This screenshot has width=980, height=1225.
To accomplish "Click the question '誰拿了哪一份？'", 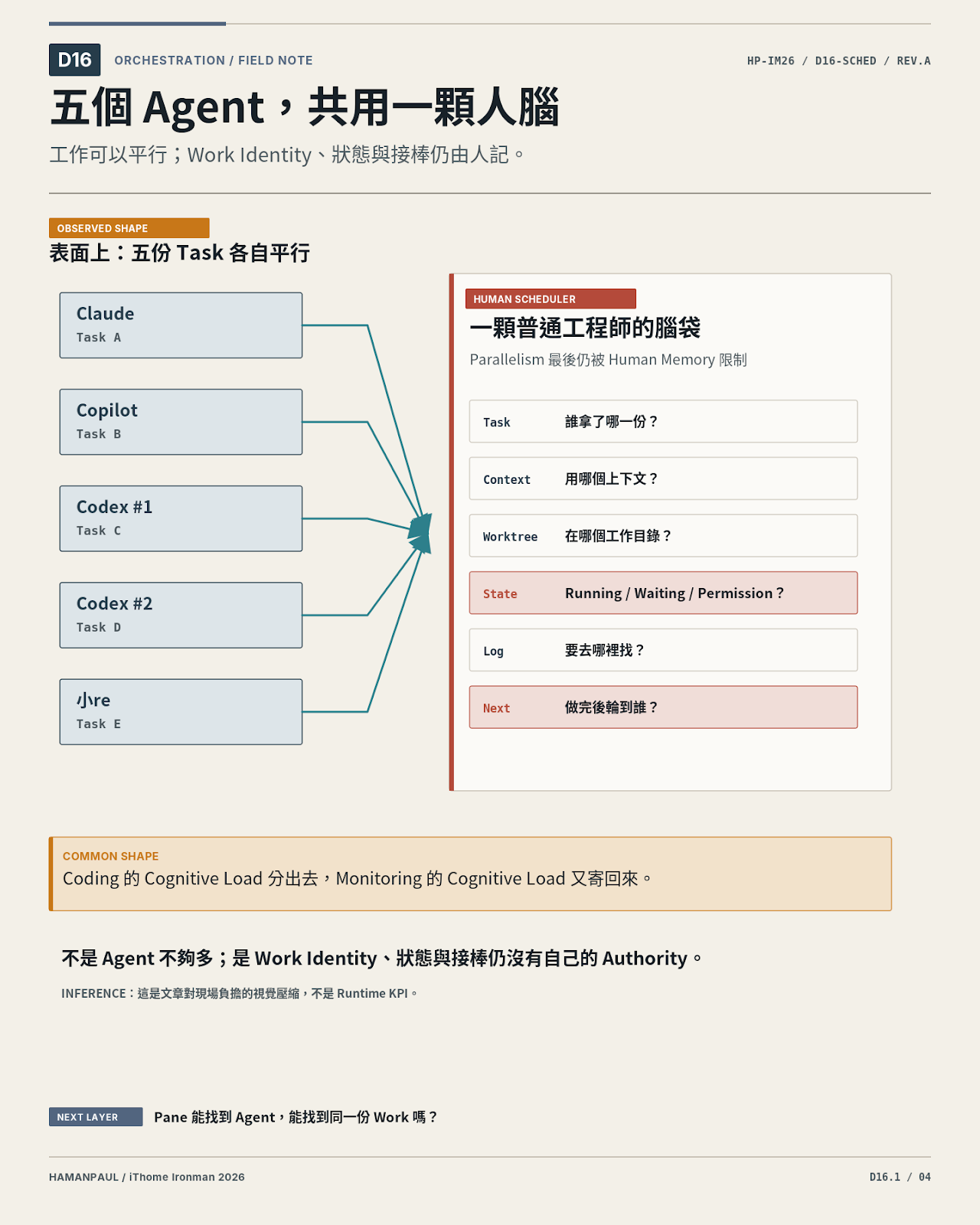I will pyautogui.click(x=612, y=422).
